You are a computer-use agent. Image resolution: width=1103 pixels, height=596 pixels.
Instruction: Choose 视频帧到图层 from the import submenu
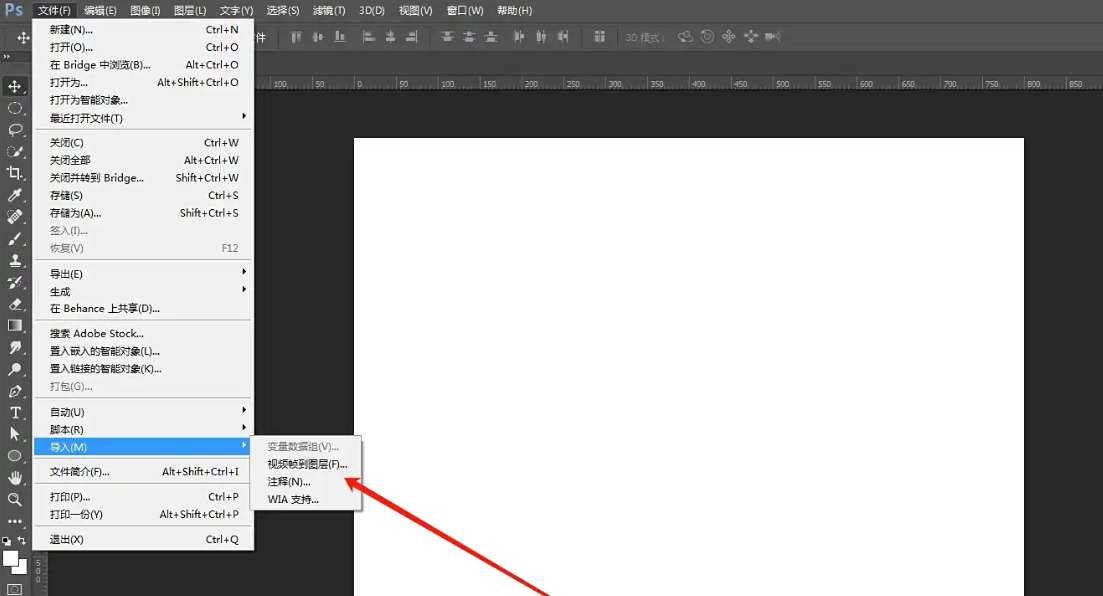pyautogui.click(x=307, y=464)
